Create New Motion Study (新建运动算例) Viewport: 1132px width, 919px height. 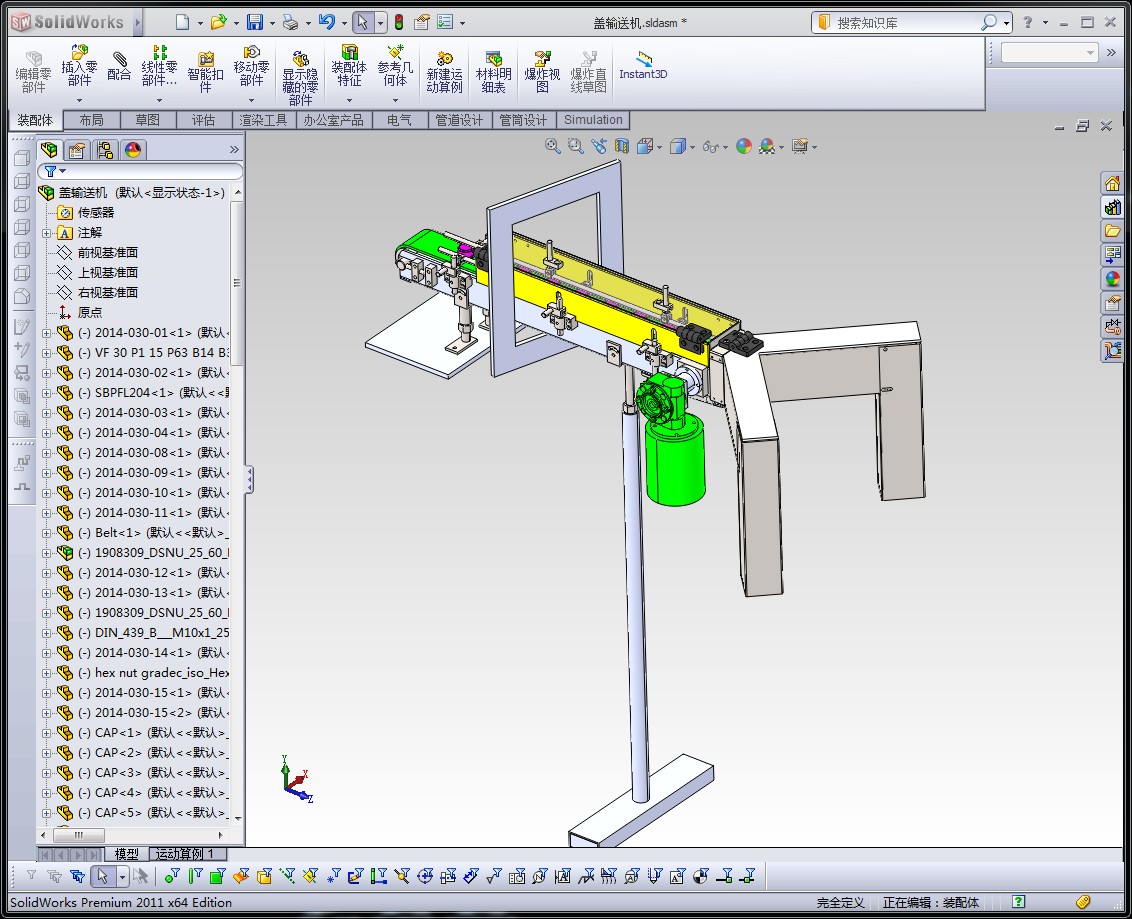(444, 72)
